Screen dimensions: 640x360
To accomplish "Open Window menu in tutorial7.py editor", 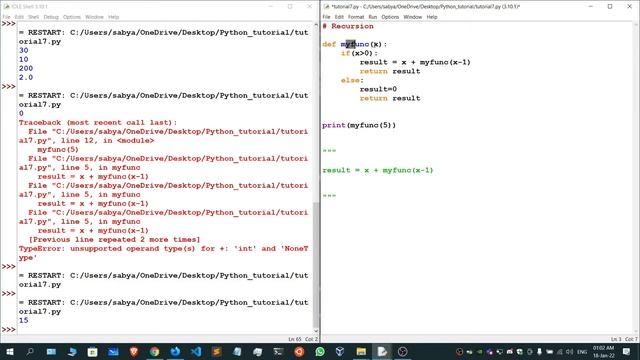I will click(413, 17).
